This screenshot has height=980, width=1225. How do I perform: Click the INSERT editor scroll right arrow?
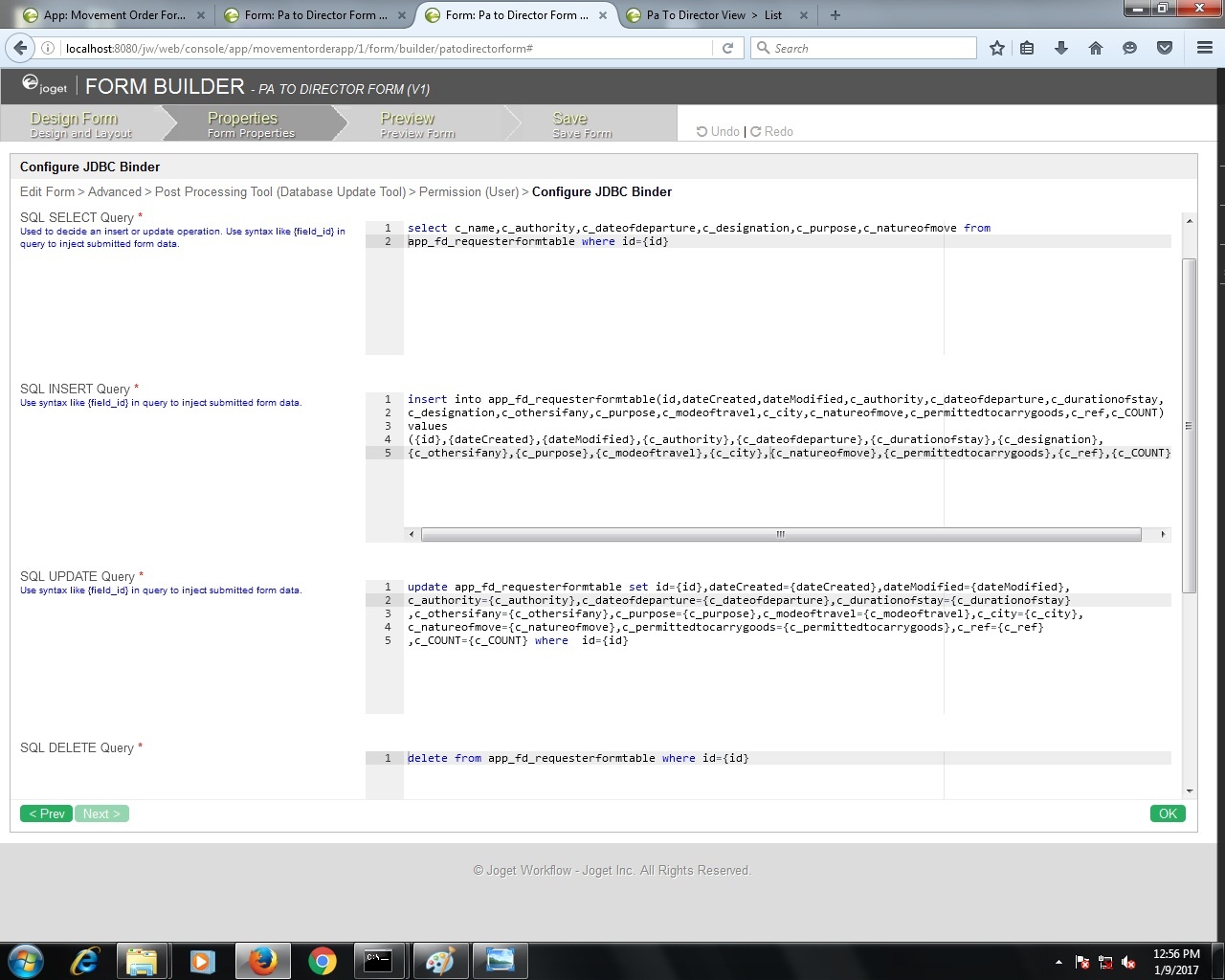tap(1163, 534)
